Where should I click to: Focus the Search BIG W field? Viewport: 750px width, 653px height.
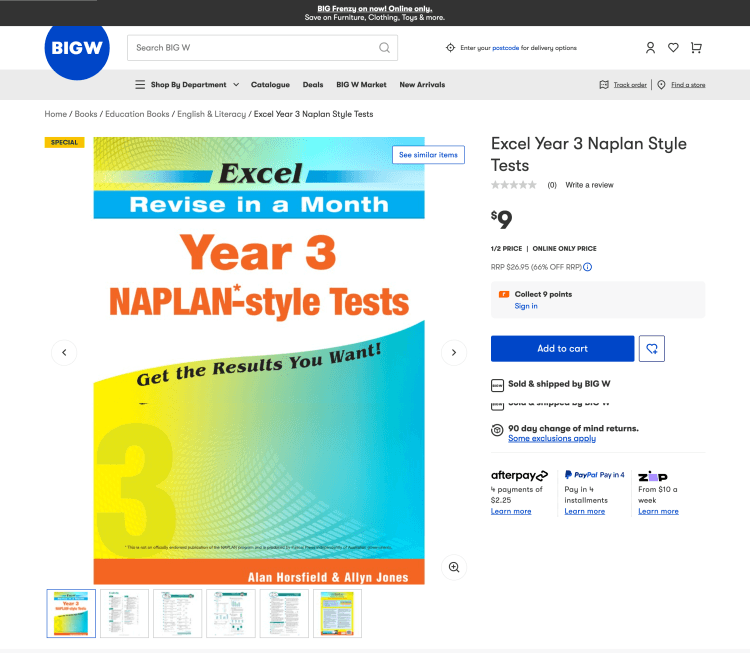[x=262, y=48]
